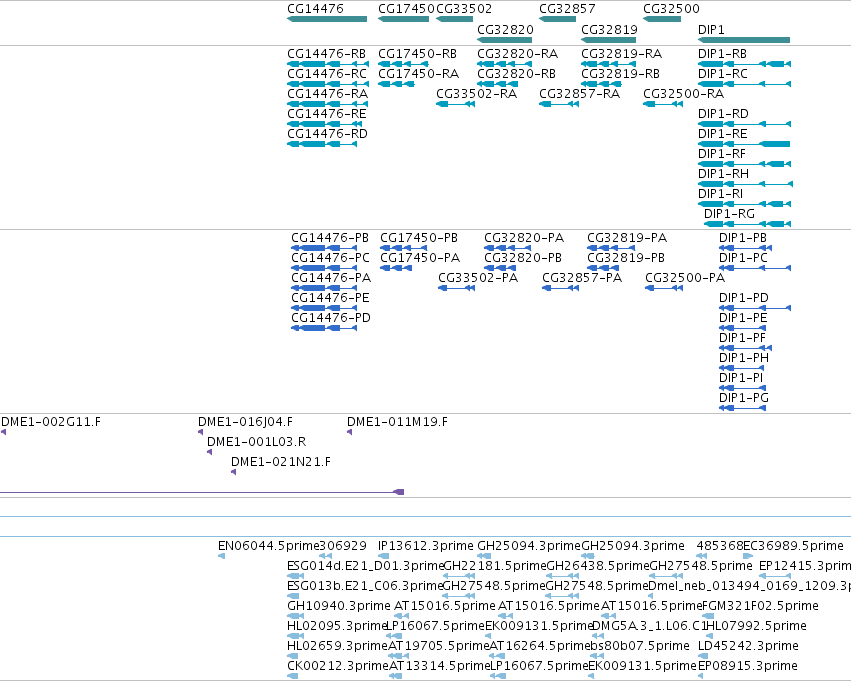Click transcript DIP1-RE
The width and height of the screenshot is (851, 681).
(723, 134)
